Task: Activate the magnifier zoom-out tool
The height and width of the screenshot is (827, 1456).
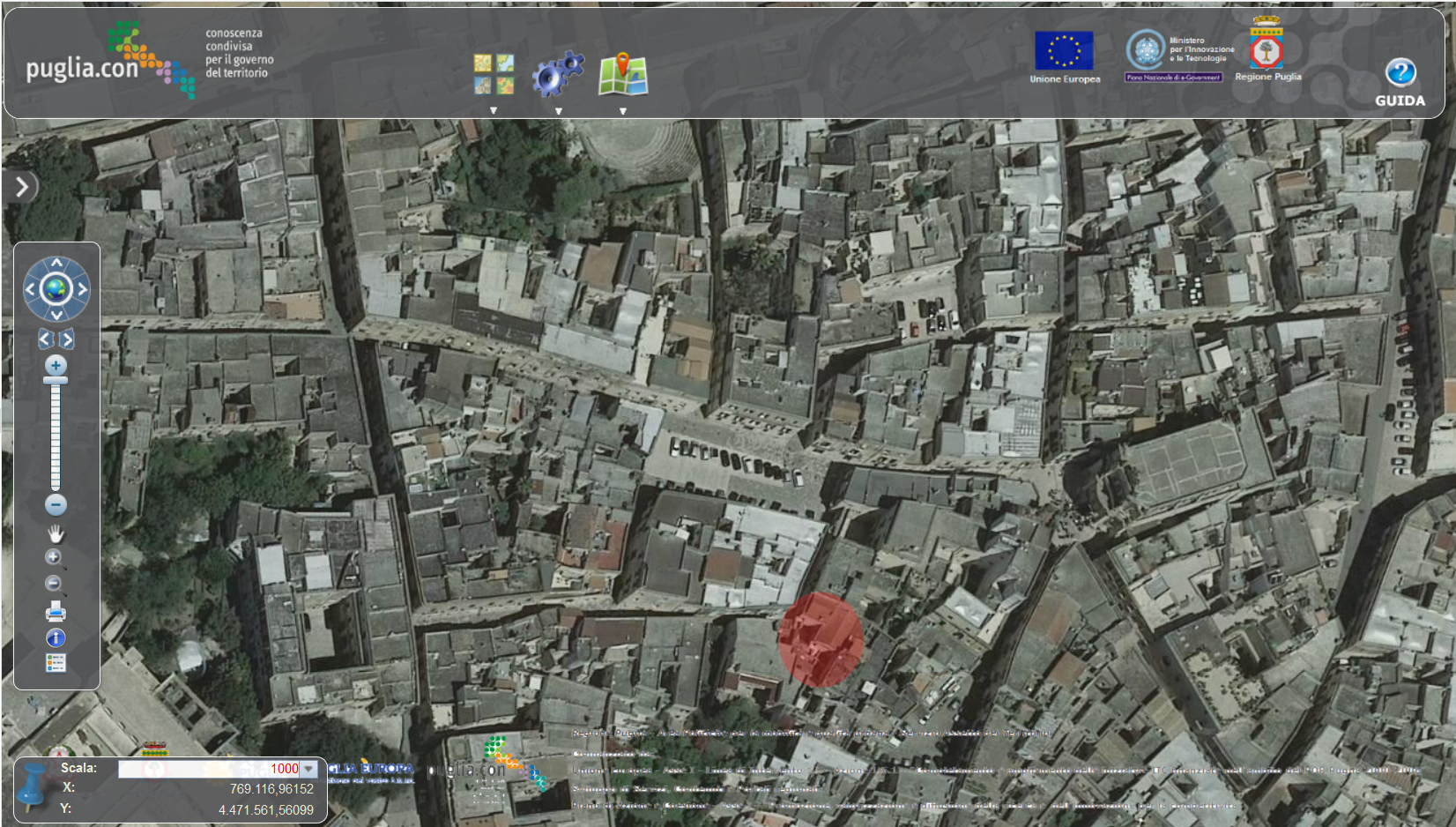Action: [x=54, y=584]
